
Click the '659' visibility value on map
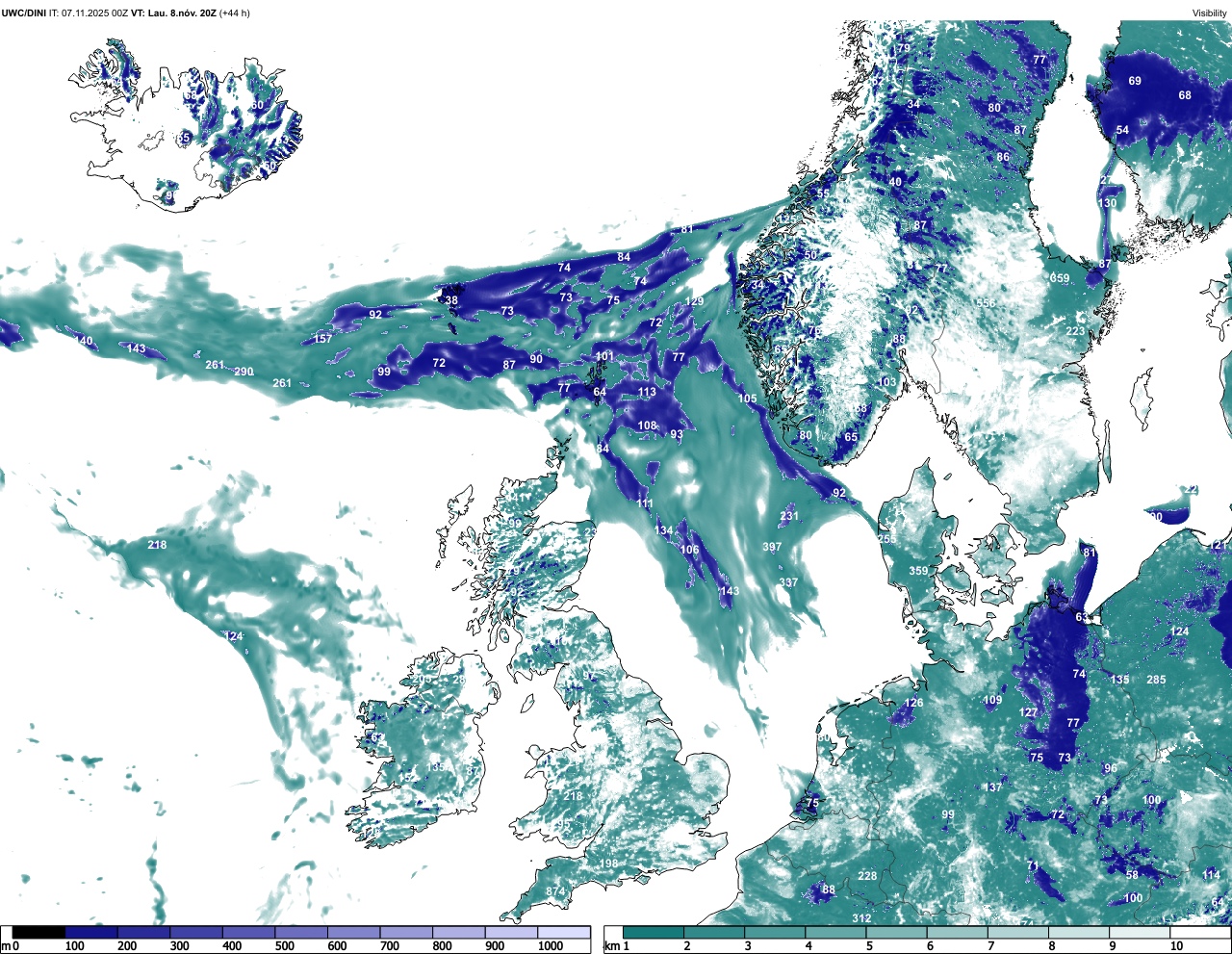pyautogui.click(x=1060, y=279)
